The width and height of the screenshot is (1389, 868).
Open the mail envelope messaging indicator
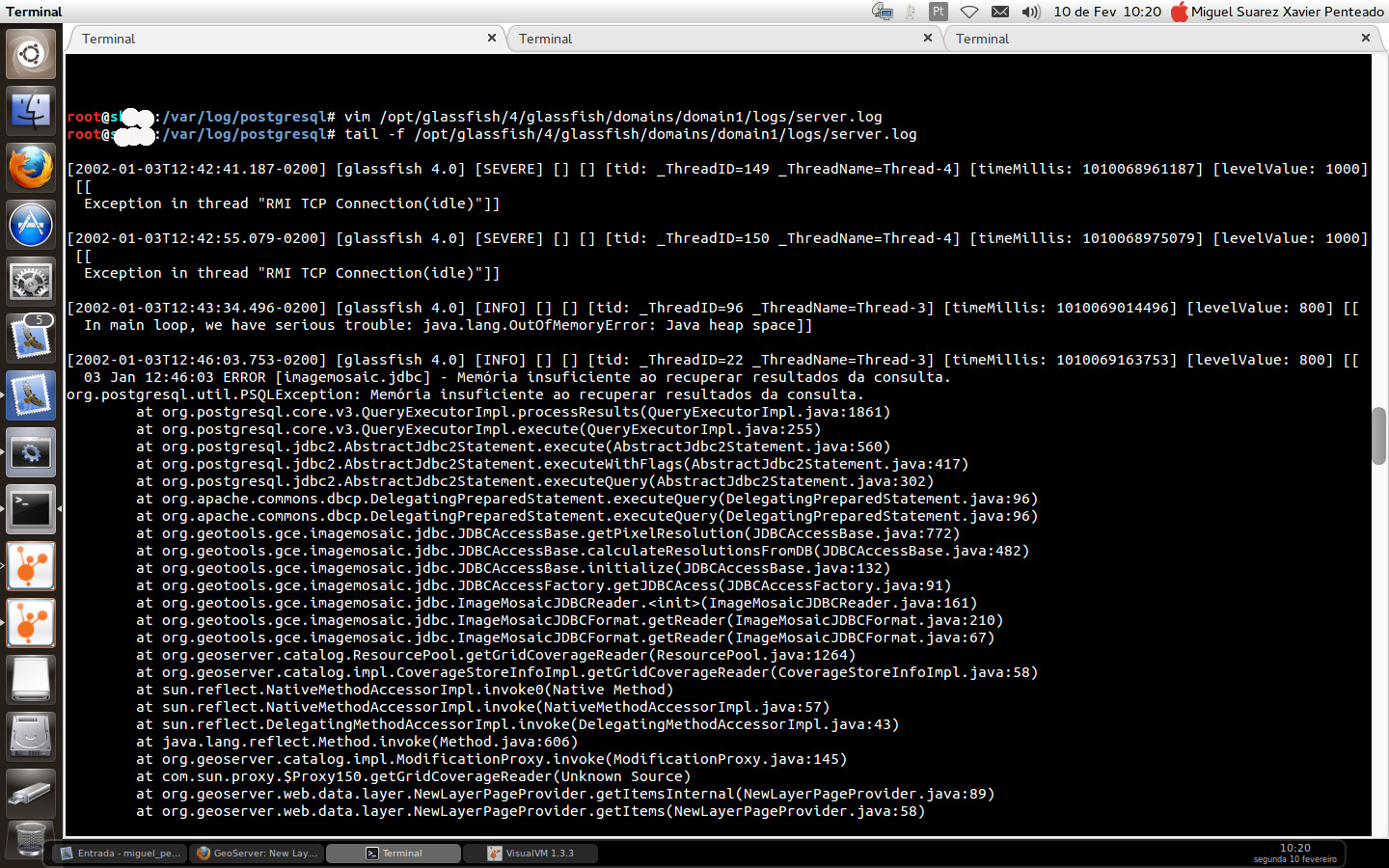click(1000, 12)
